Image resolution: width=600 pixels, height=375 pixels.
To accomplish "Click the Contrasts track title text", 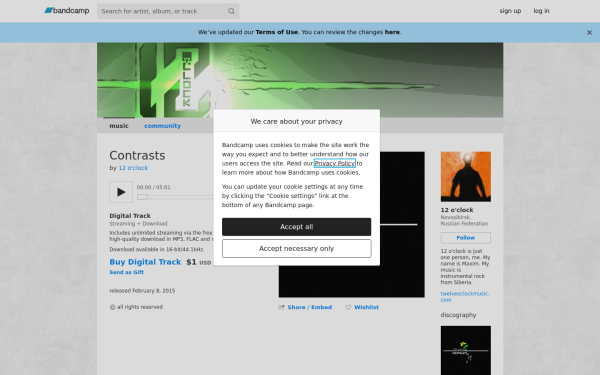I will point(137,155).
